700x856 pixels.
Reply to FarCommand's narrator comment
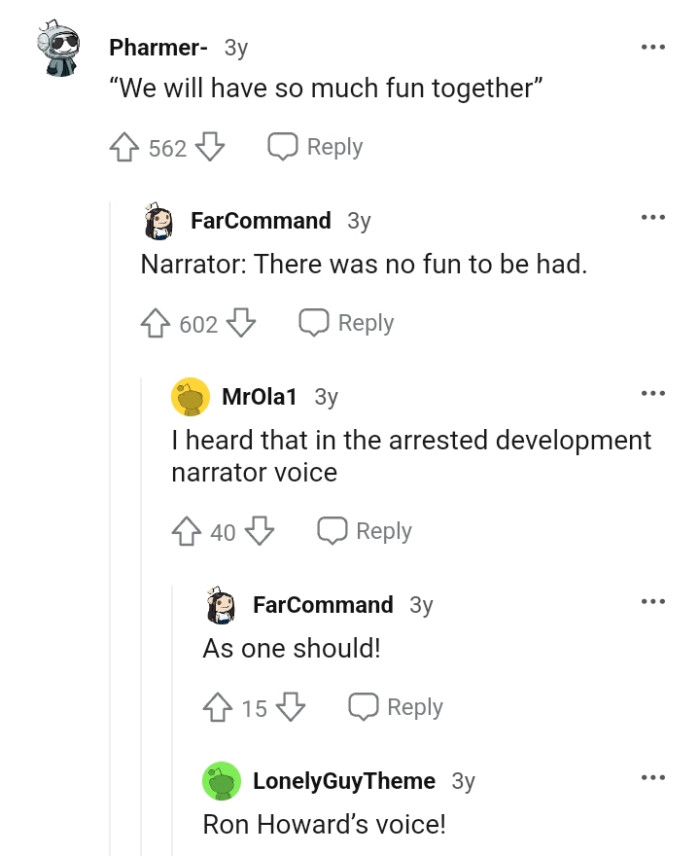pos(345,322)
